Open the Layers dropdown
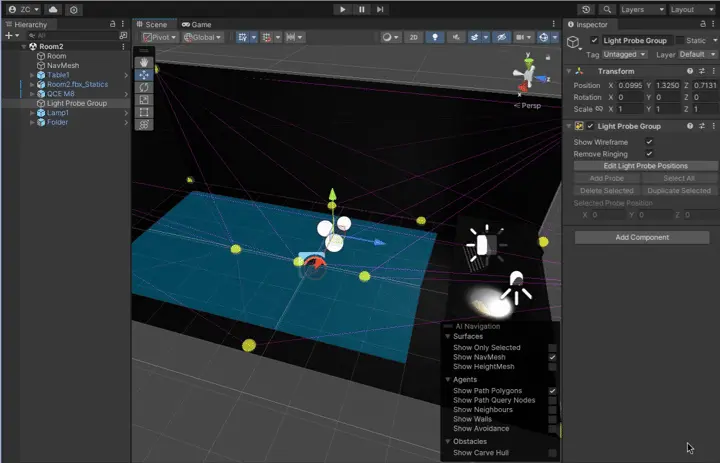 [x=642, y=9]
